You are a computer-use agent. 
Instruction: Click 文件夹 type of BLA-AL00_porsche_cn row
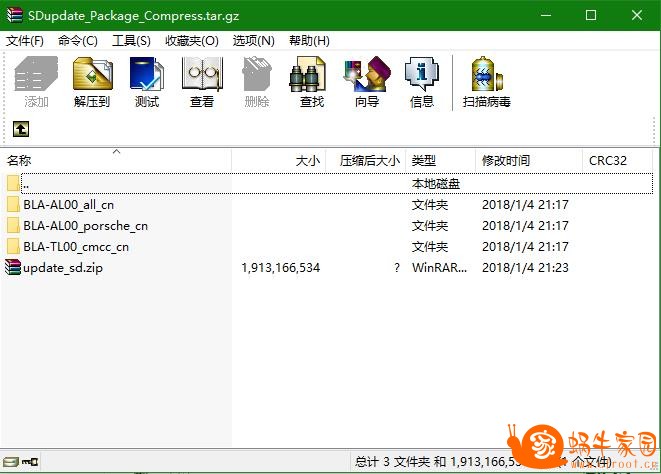point(430,226)
